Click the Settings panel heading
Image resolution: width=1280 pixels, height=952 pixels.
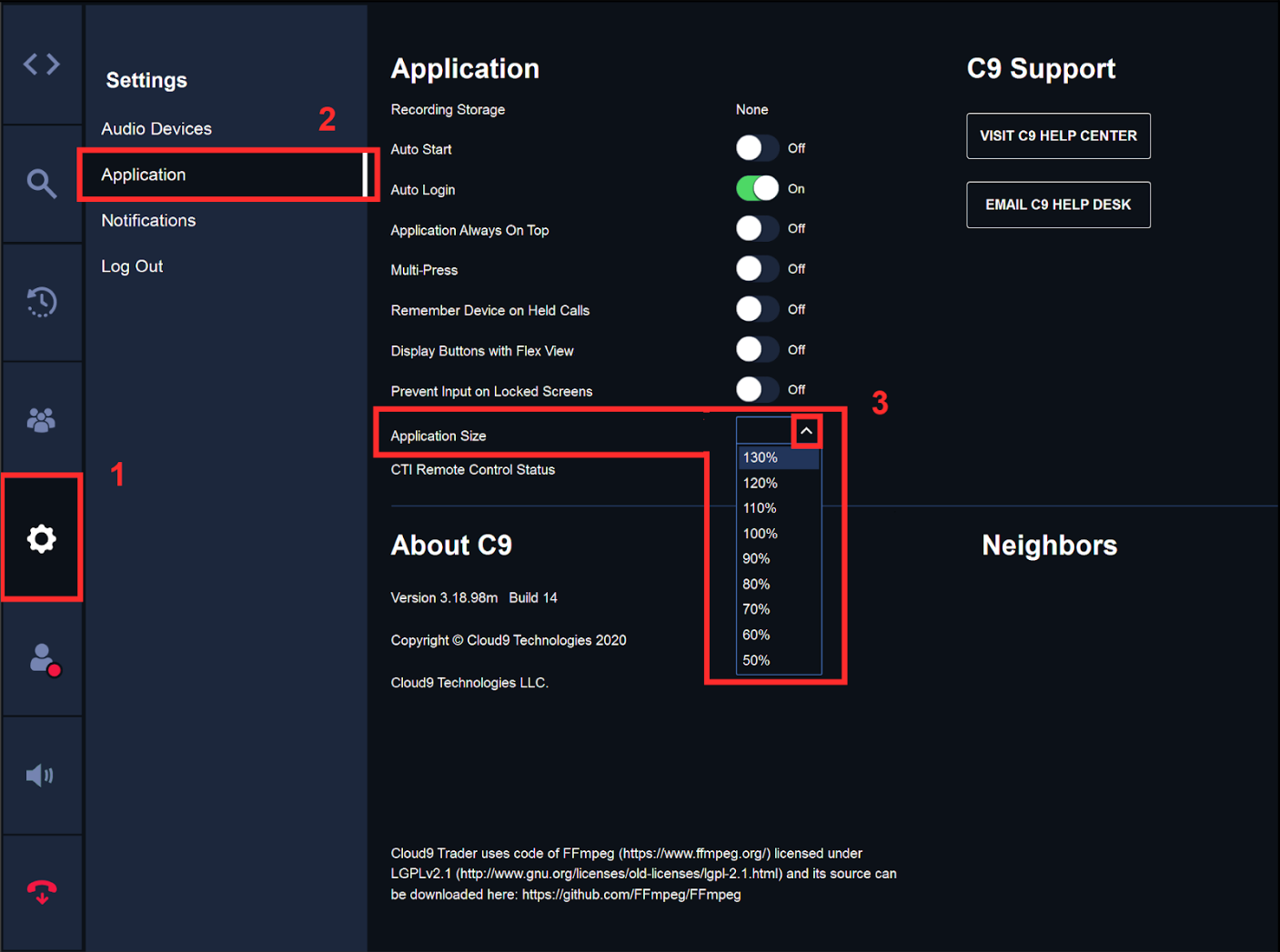pos(146,80)
